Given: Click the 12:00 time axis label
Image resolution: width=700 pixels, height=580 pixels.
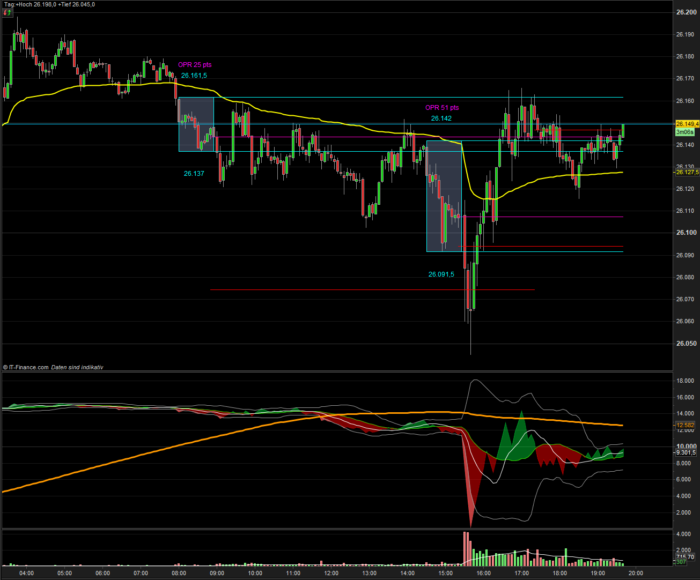Looking at the screenshot, I should click(331, 573).
